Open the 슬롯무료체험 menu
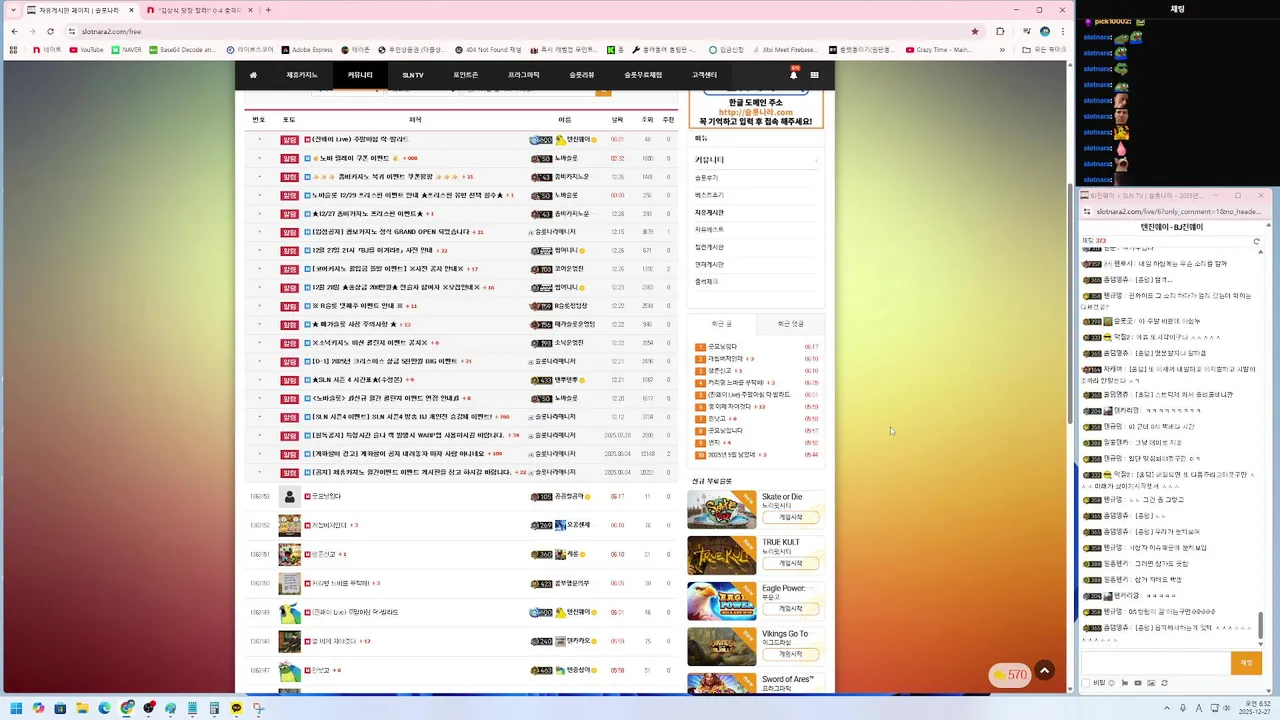This screenshot has width=1280, height=720. coord(643,75)
